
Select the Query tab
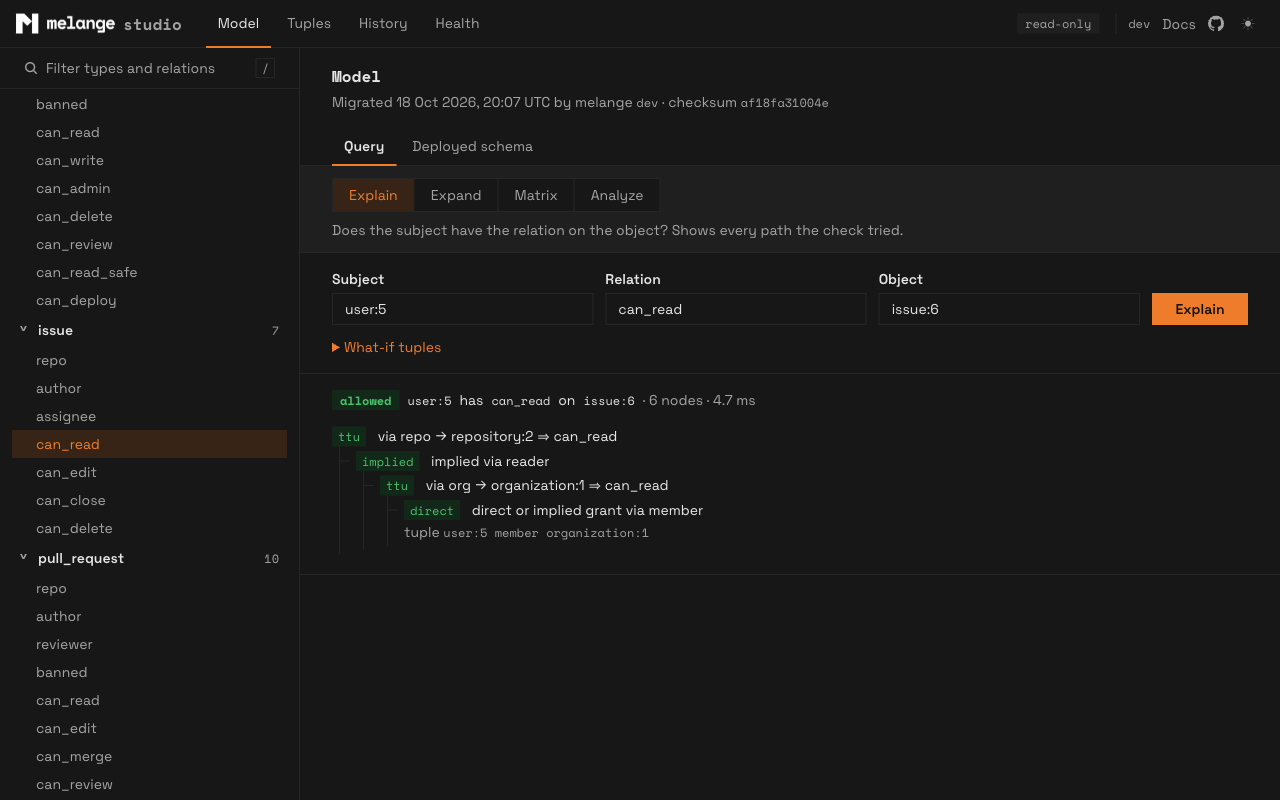(x=364, y=146)
